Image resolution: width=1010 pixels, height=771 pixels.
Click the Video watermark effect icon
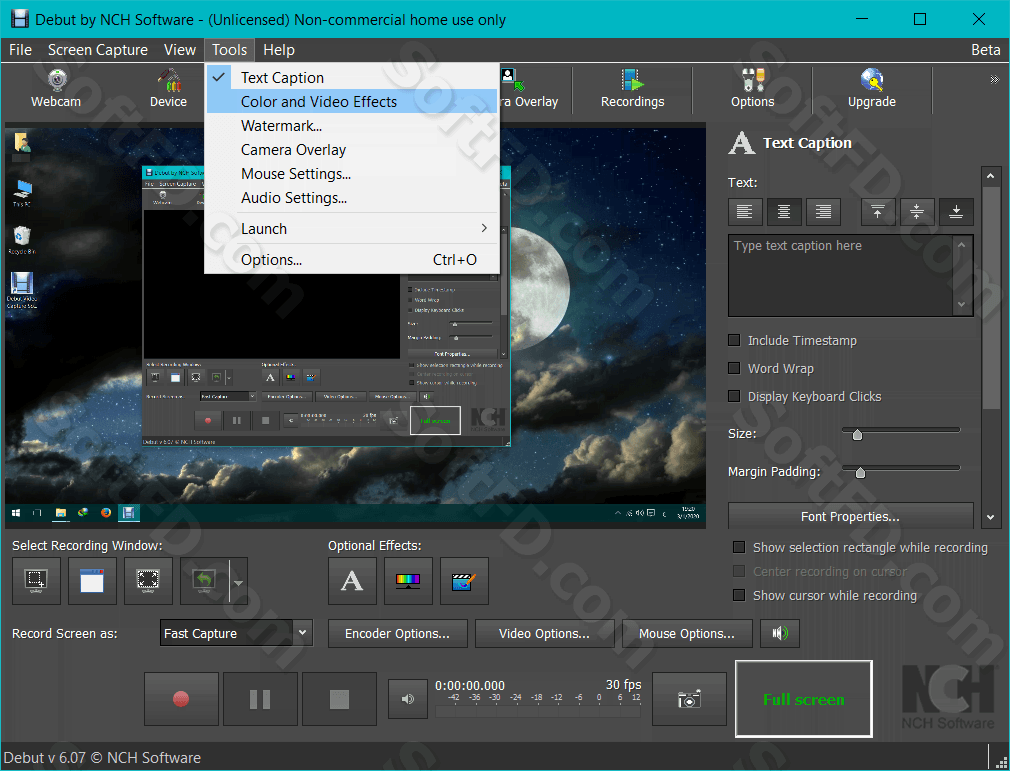tap(464, 581)
